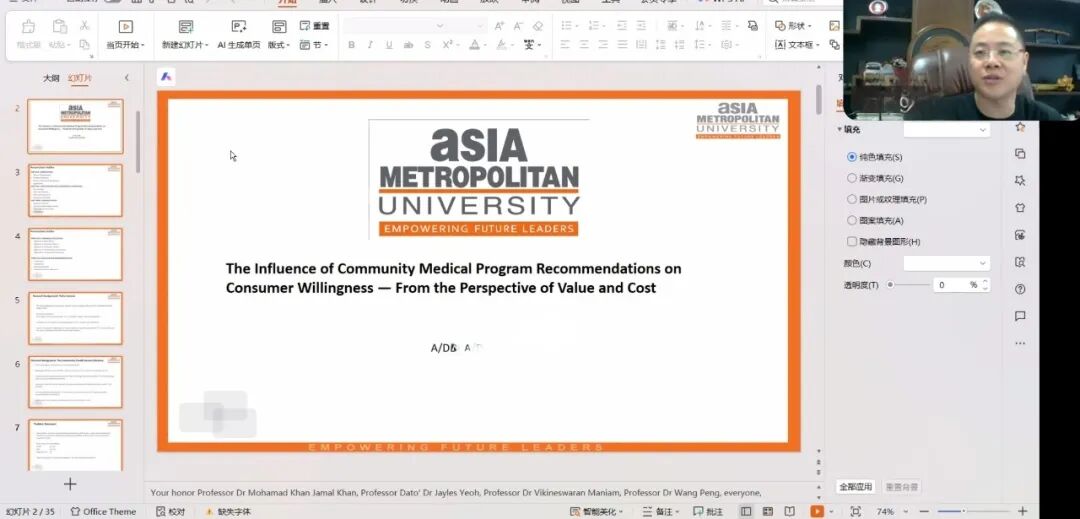Select the 图案填充(A) pattern fill radio
This screenshot has width=1080, height=519.
pos(852,221)
